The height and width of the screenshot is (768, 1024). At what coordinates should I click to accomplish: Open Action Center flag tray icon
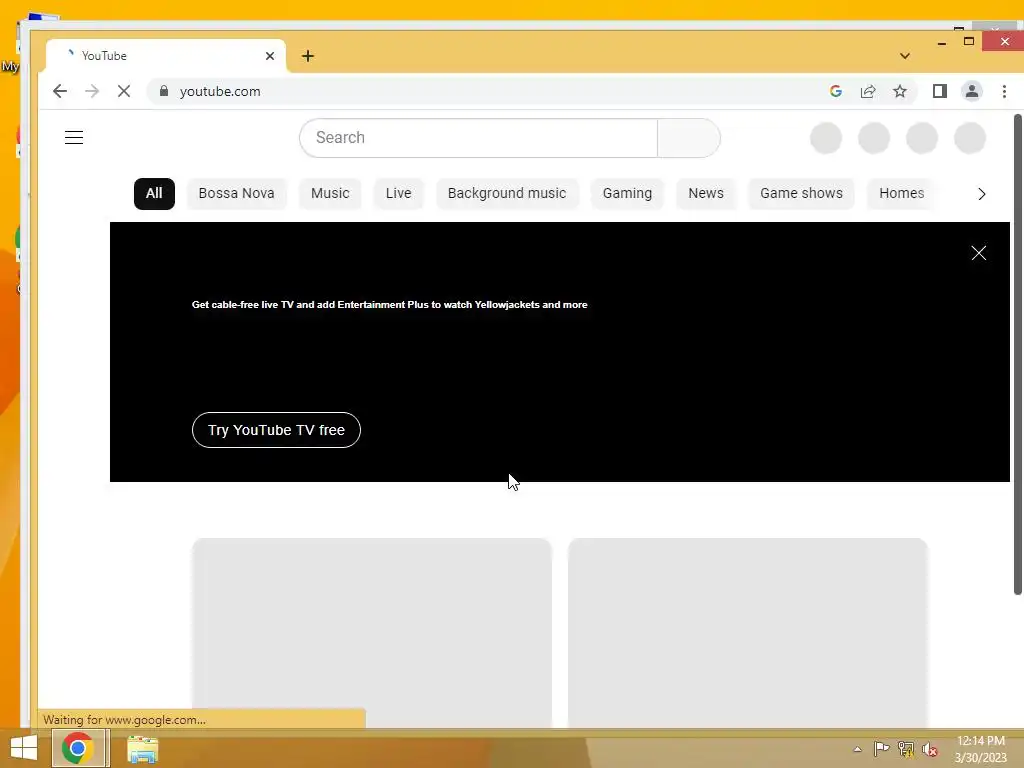881,748
